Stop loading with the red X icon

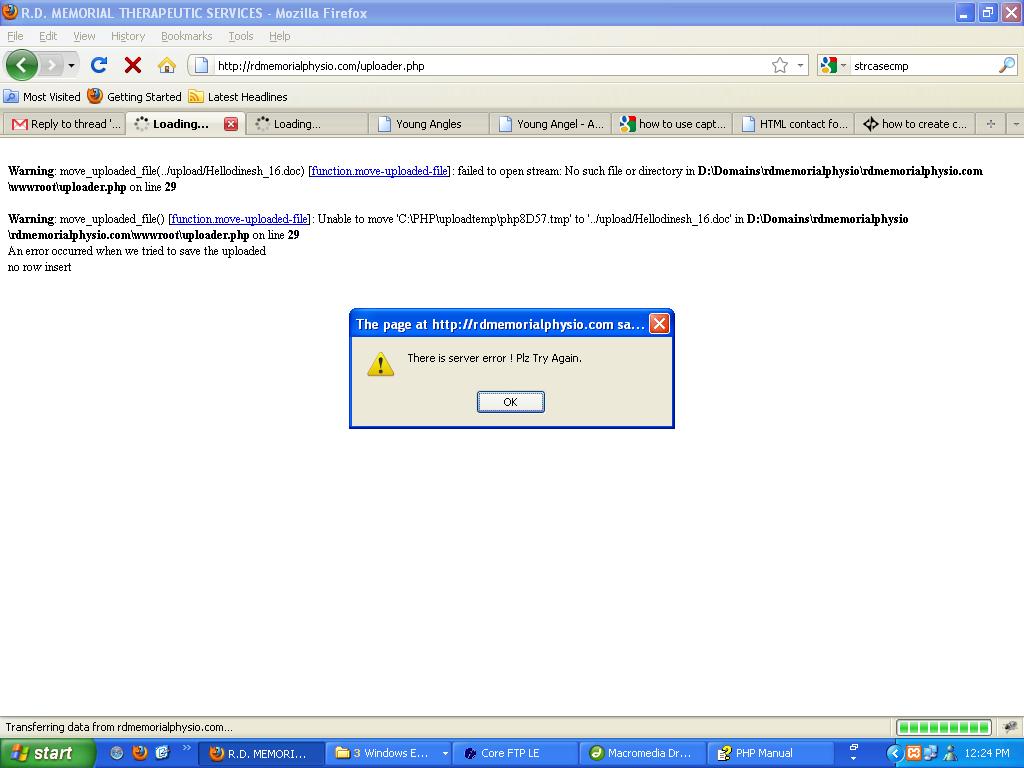(133, 65)
